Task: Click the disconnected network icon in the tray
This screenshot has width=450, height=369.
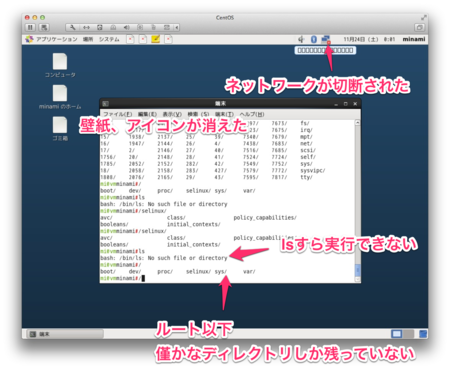Action: pyautogui.click(x=326, y=39)
